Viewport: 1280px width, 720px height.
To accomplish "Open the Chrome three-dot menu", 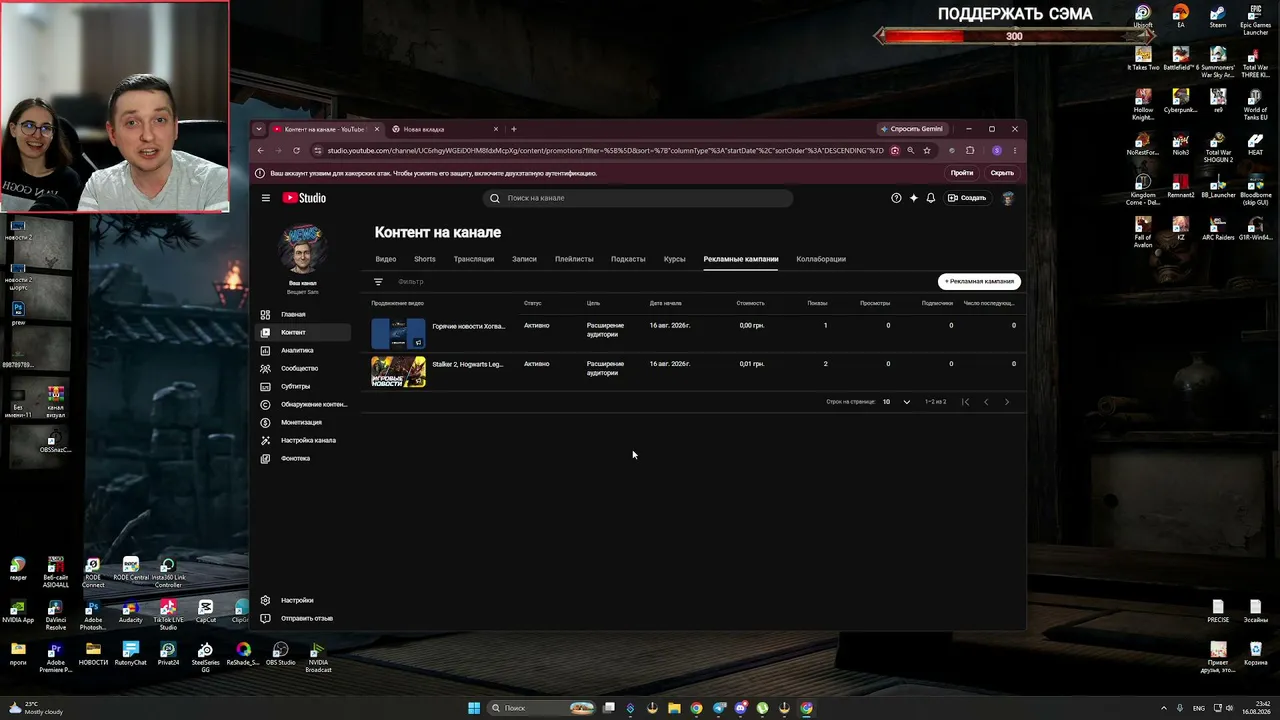I will tap(1015, 151).
